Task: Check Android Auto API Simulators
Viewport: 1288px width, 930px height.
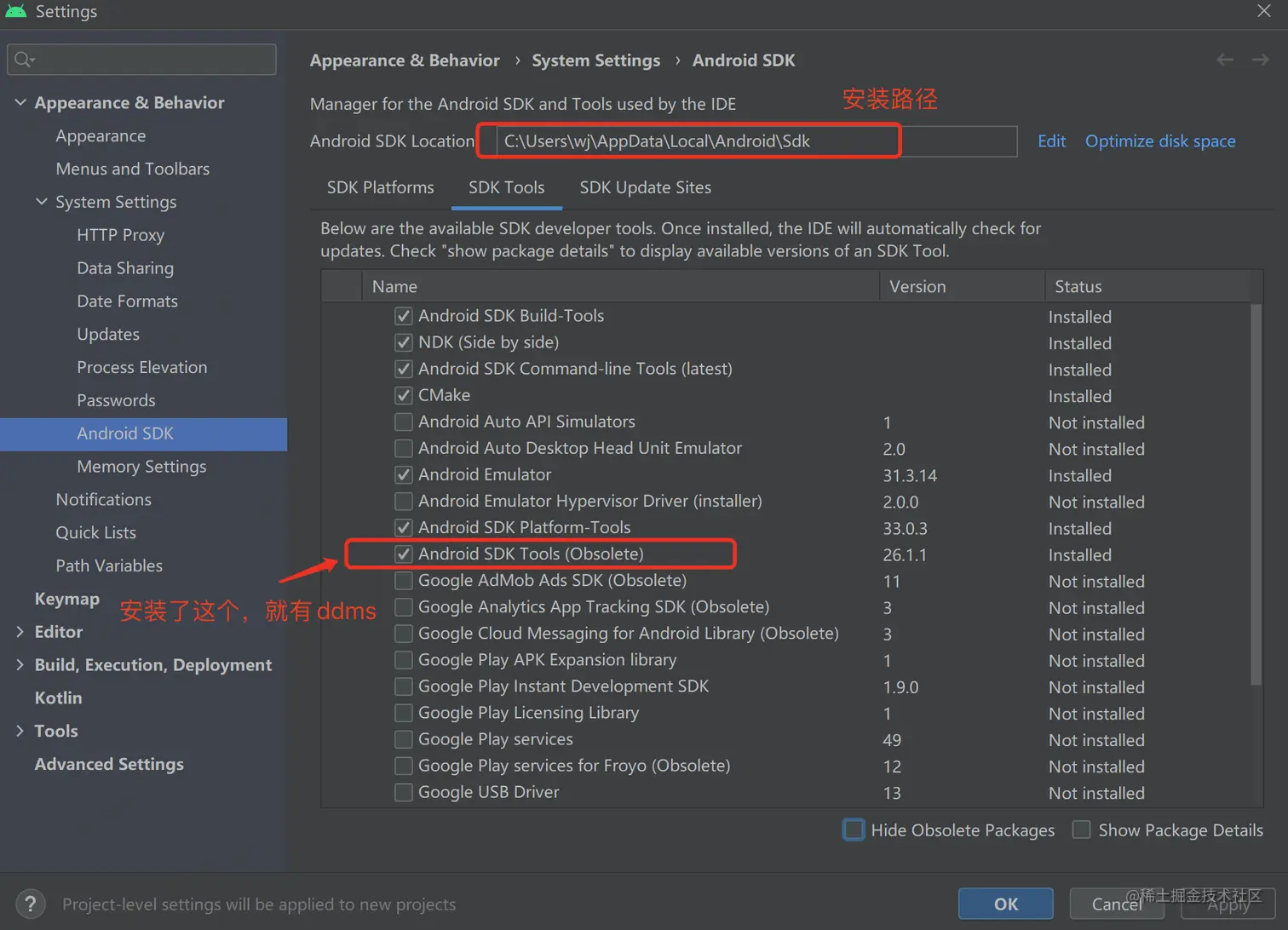Action: tap(404, 422)
